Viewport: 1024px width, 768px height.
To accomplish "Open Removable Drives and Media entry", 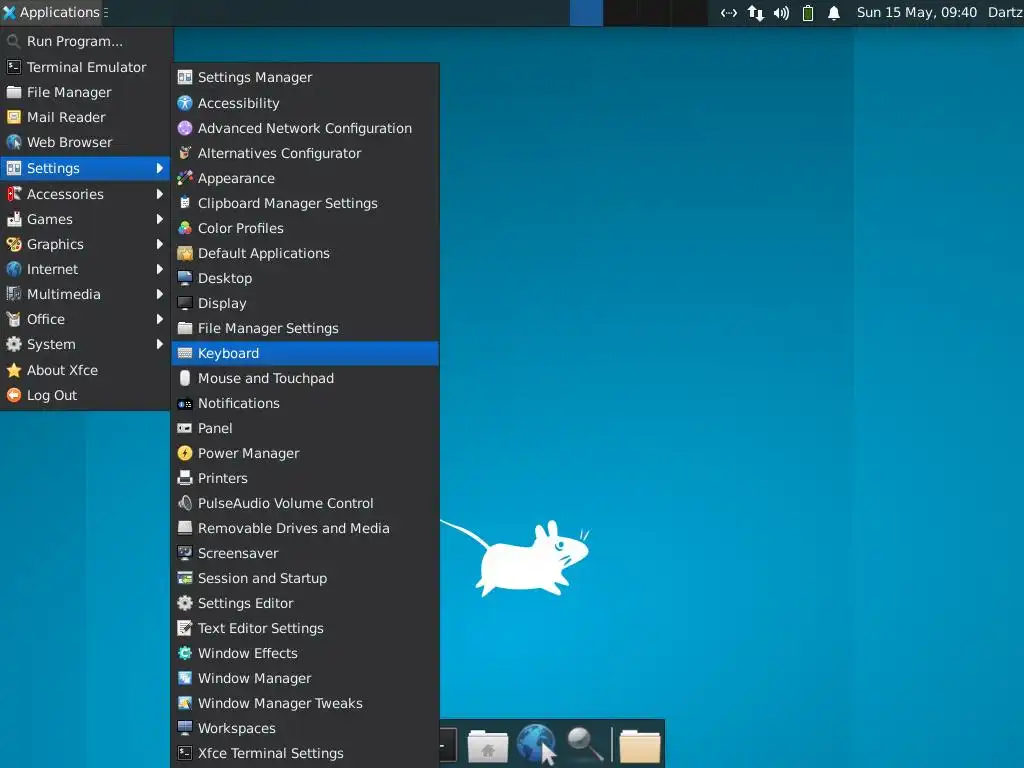I will click(305, 528).
